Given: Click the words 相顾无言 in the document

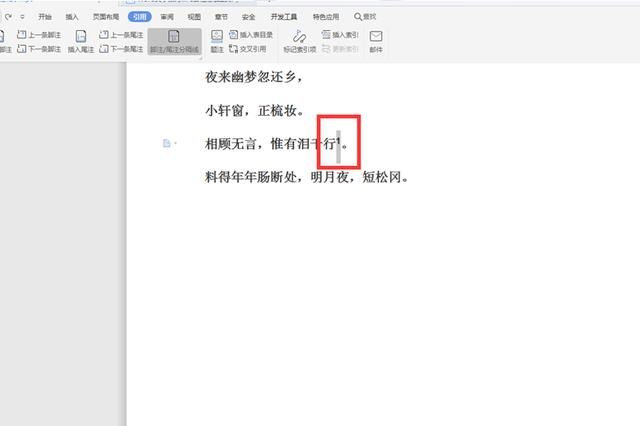Looking at the screenshot, I should (x=230, y=144).
